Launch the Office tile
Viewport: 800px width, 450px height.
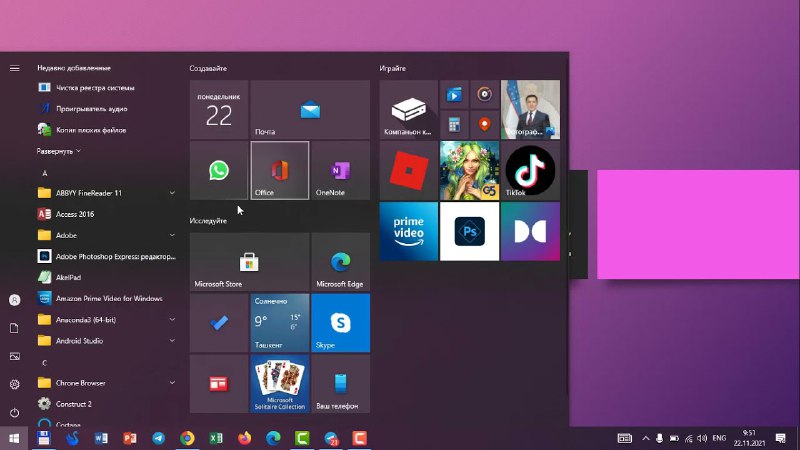(x=280, y=170)
